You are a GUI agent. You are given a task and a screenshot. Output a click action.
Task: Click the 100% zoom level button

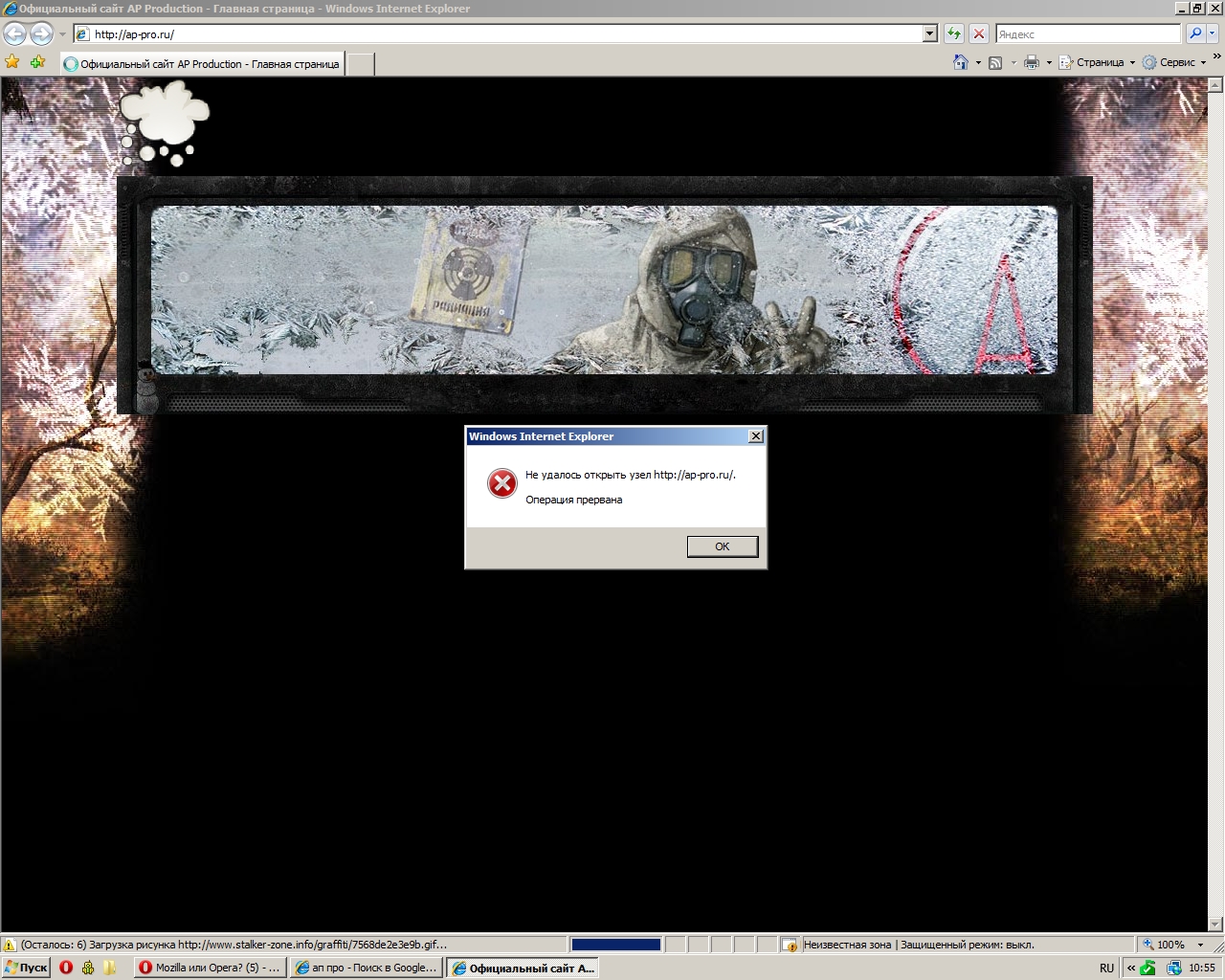pyautogui.click(x=1164, y=945)
